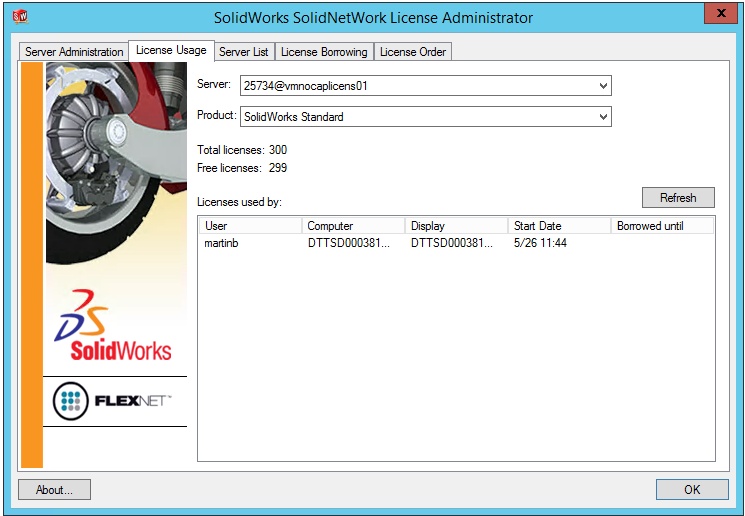Click the About... button

(x=54, y=489)
